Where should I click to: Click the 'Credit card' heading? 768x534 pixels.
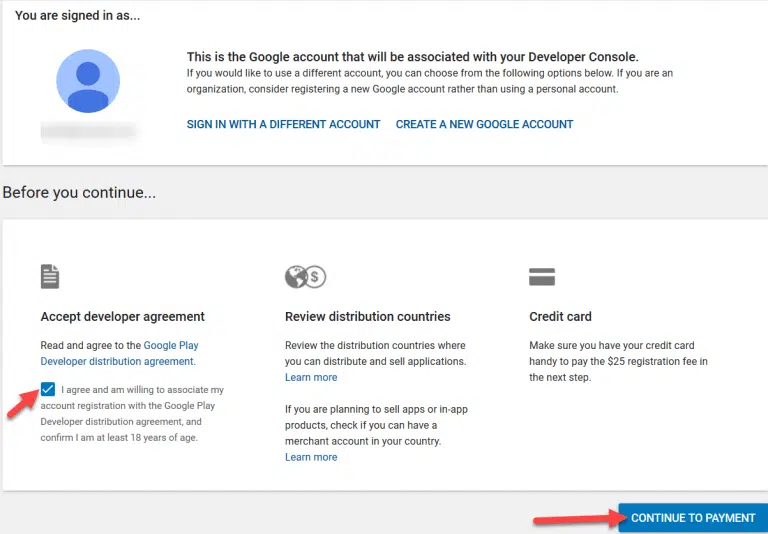tap(560, 316)
